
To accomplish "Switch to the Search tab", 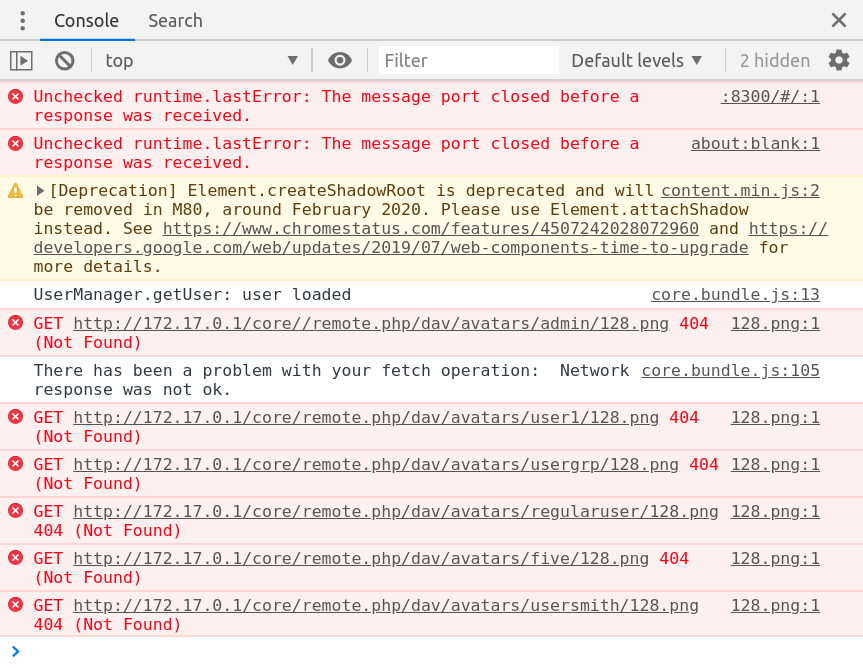I will click(x=174, y=20).
